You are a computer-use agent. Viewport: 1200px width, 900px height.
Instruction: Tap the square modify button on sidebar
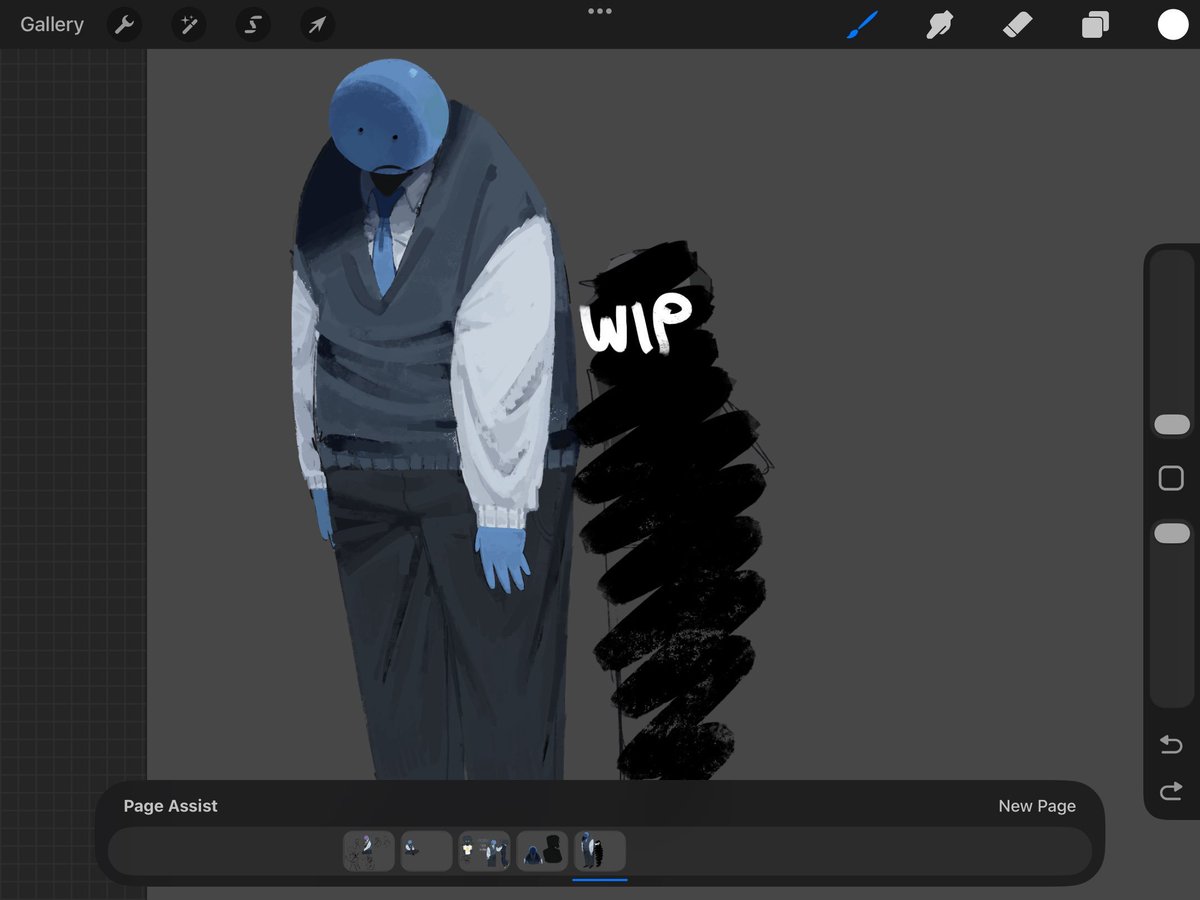[x=1171, y=478]
